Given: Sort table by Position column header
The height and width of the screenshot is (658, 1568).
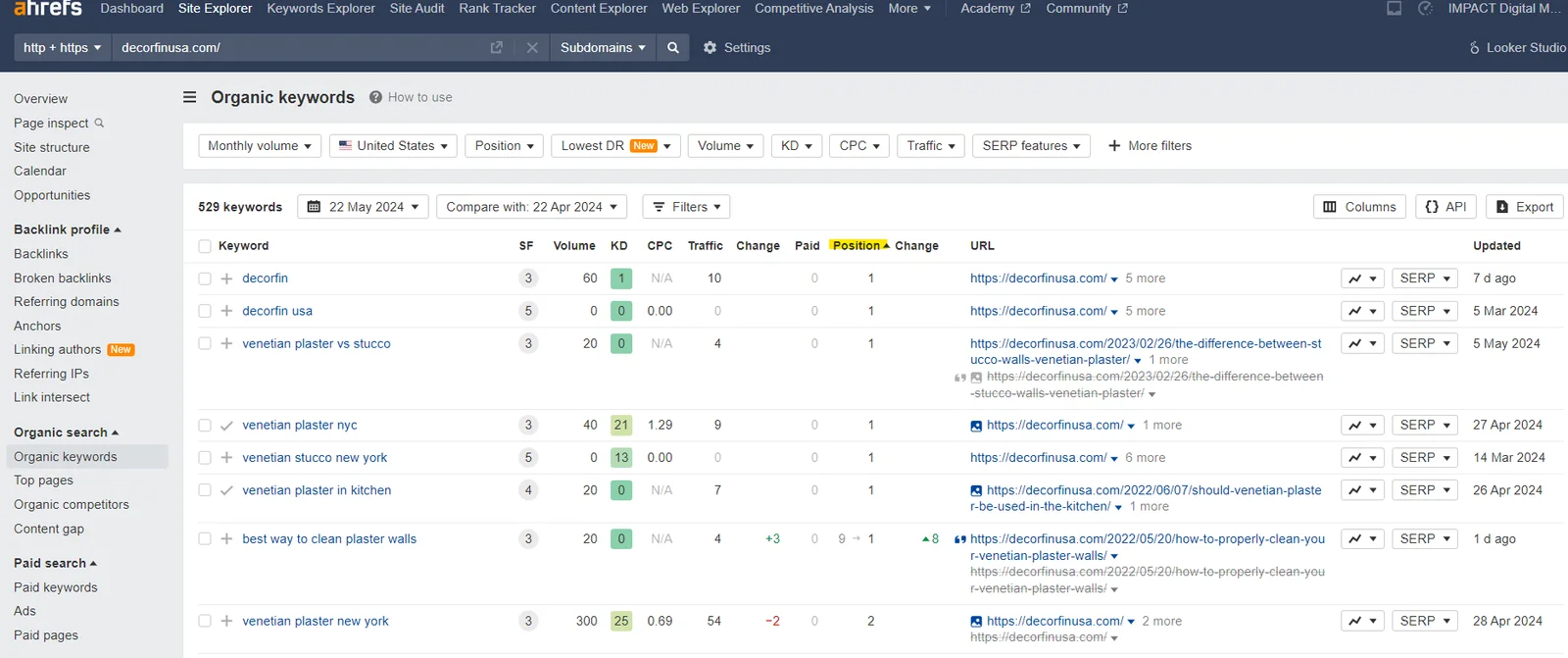Looking at the screenshot, I should coord(860,246).
